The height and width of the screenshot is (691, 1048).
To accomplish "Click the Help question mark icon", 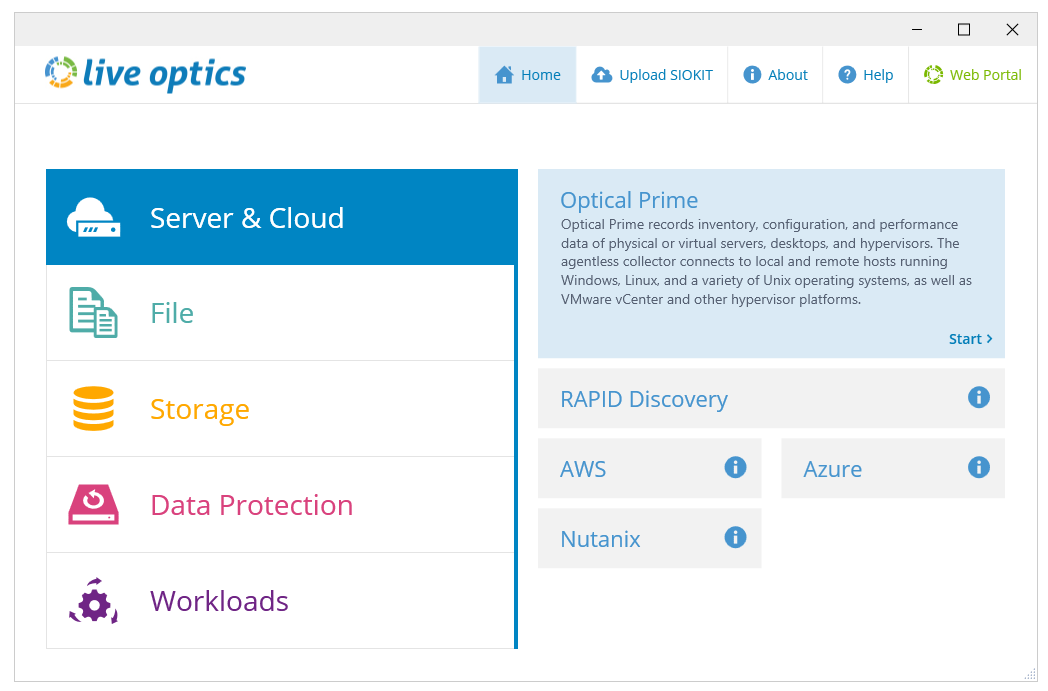I will (847, 75).
